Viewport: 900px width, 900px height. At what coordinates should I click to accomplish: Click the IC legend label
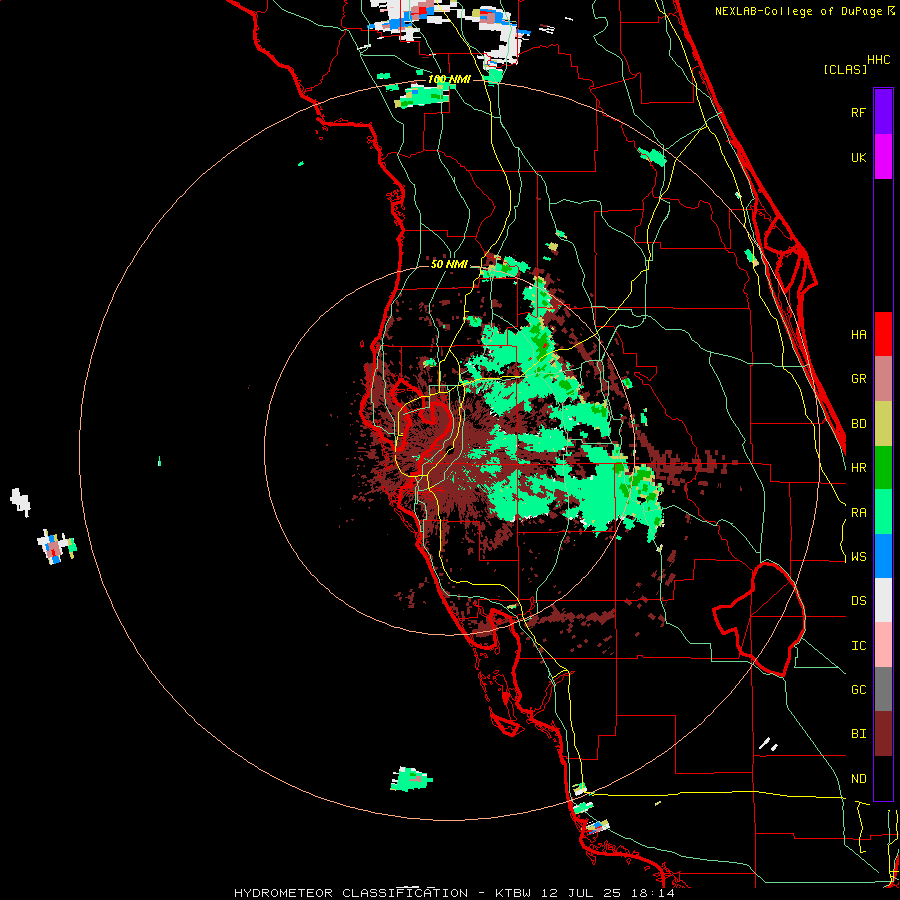pyautogui.click(x=858, y=646)
